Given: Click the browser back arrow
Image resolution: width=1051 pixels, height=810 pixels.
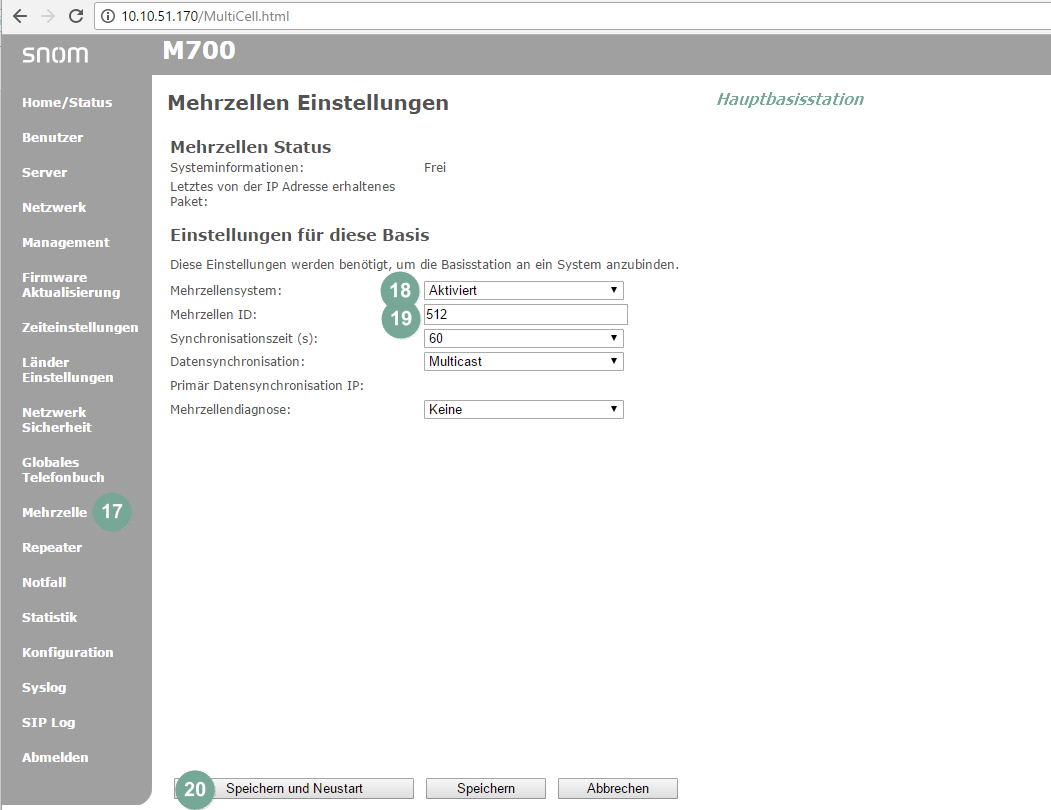Looking at the screenshot, I should click(19, 17).
